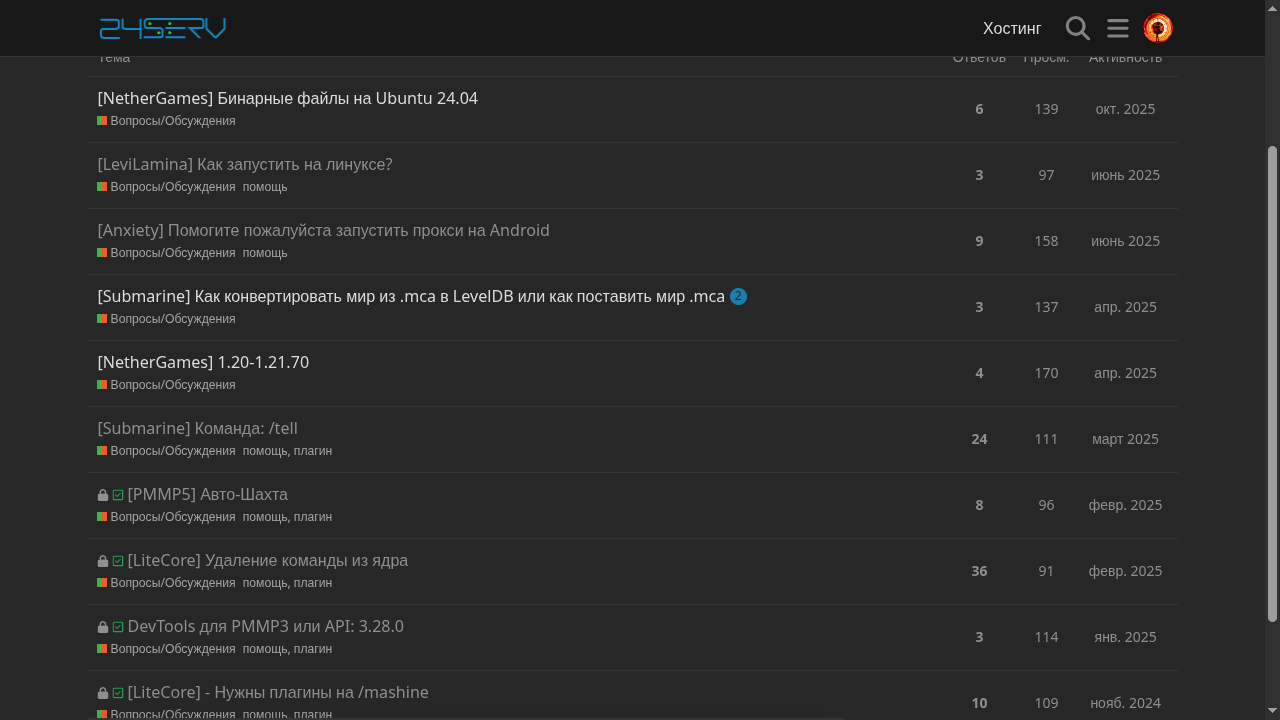Open NetherGames Ubuntu 24.04 binaries topic
This screenshot has height=720, width=1280.
(287, 98)
